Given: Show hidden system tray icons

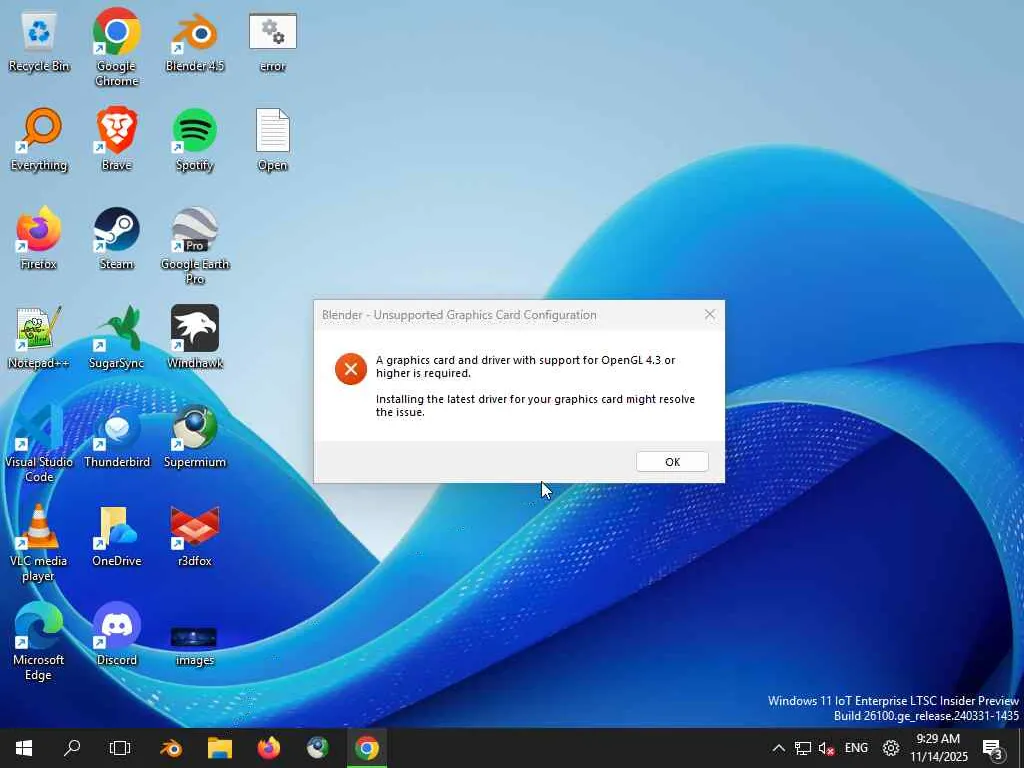Looking at the screenshot, I should point(778,748).
